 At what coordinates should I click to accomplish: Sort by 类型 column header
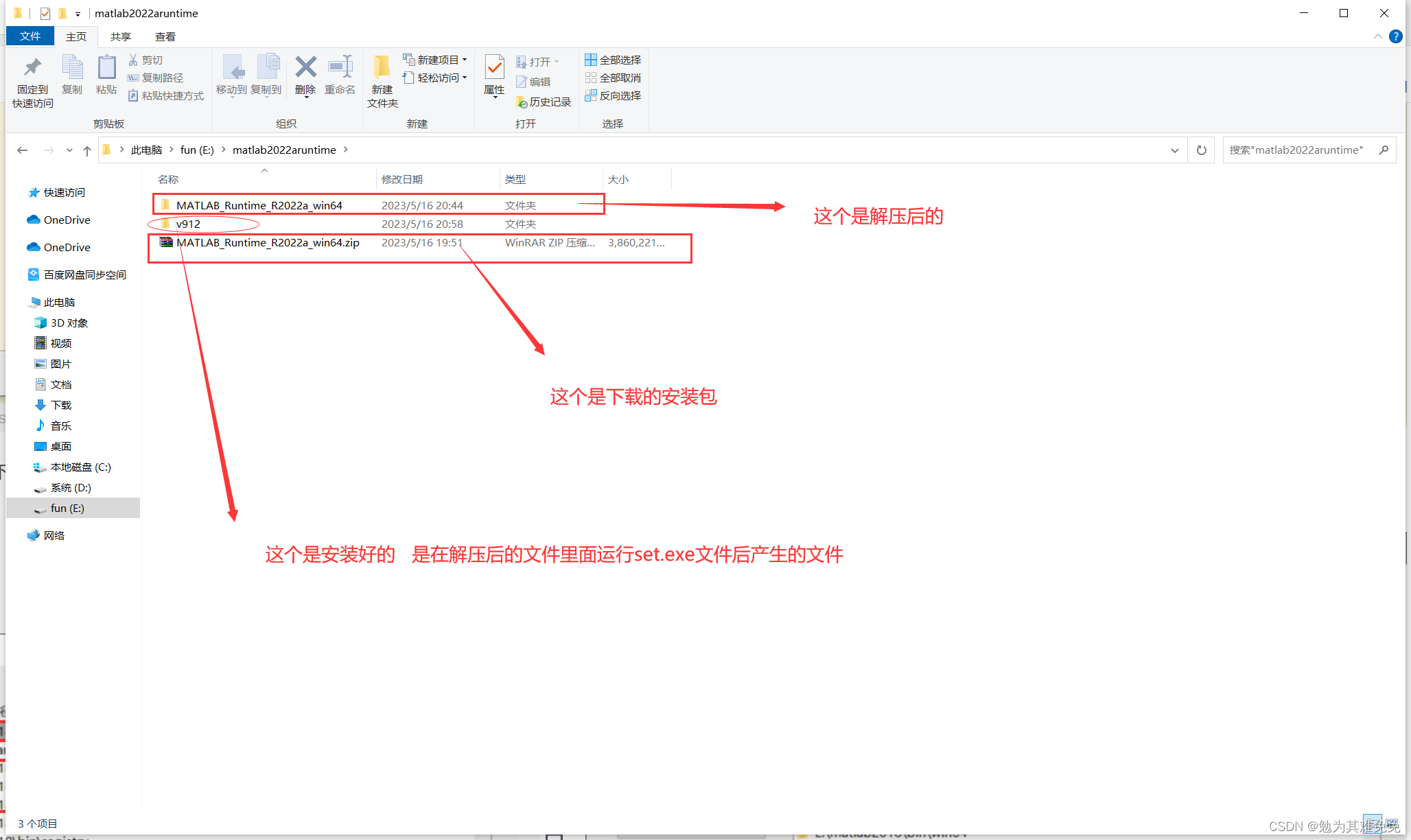coord(515,180)
